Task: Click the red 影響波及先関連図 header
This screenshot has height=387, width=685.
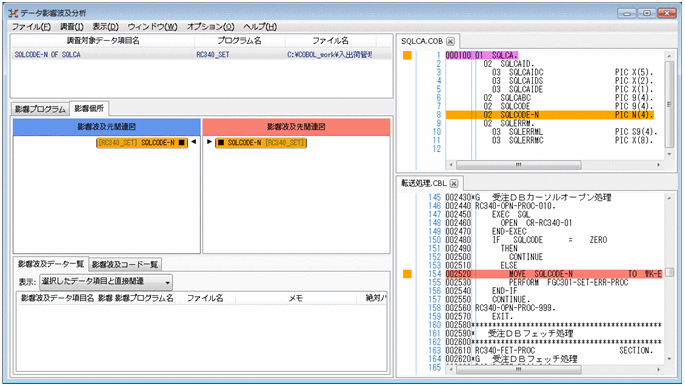Action: pyautogui.click(x=296, y=127)
